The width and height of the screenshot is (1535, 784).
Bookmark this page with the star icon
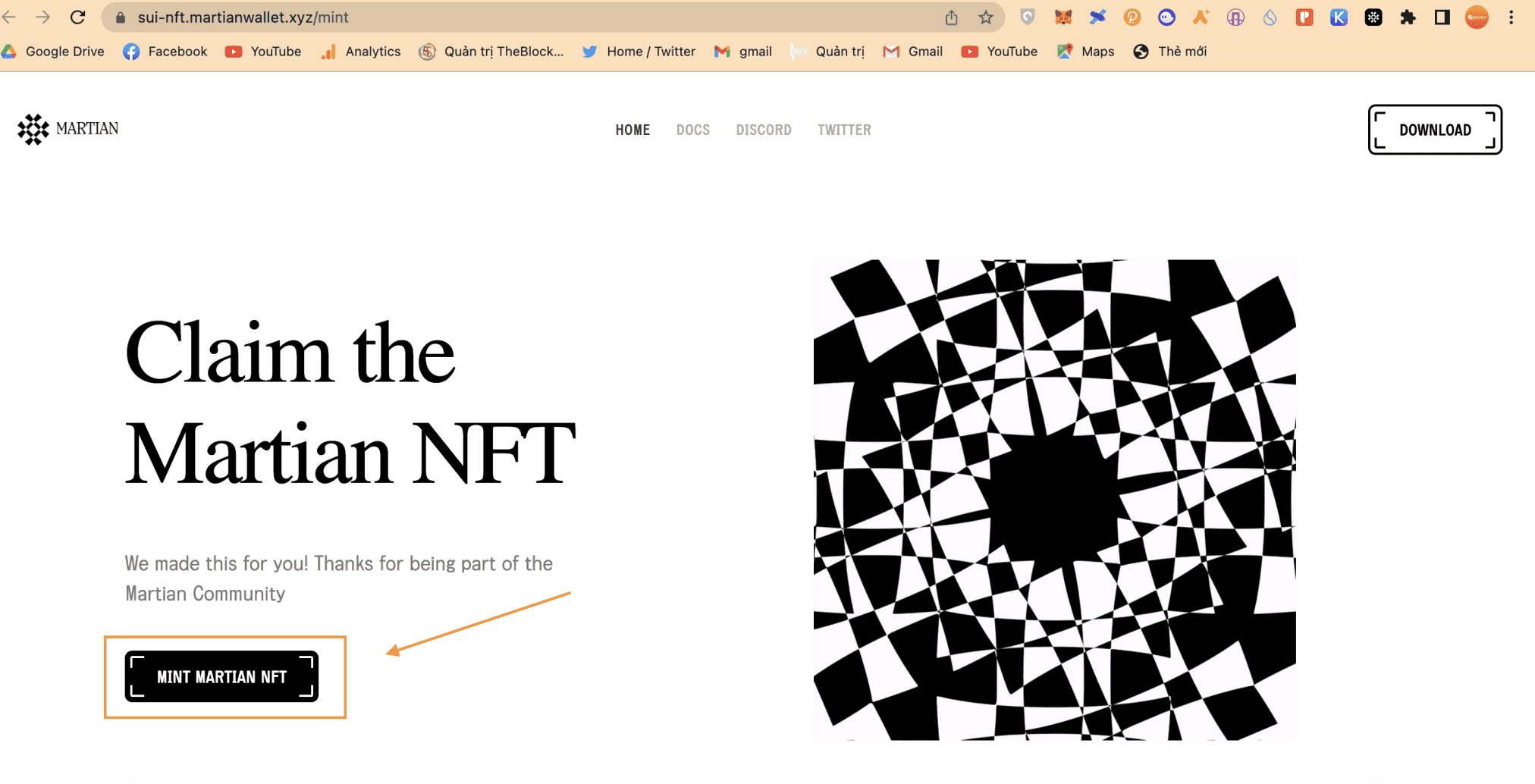986,17
